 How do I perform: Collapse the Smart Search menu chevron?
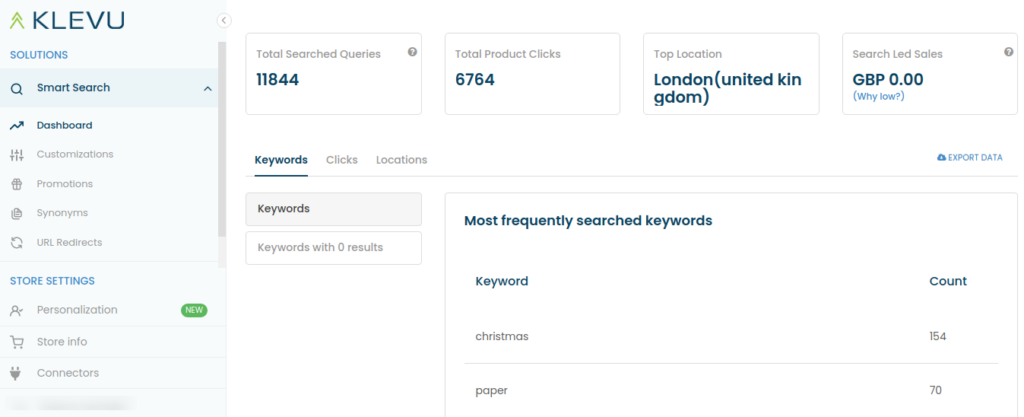click(207, 88)
